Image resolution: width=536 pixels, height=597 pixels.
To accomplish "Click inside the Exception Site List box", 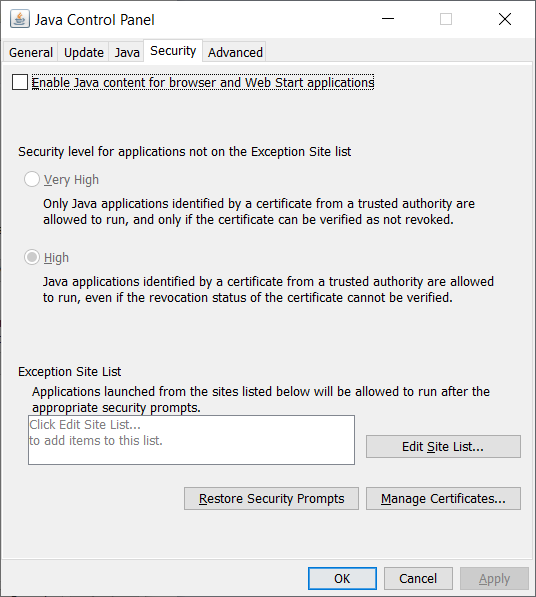I will pyautogui.click(x=191, y=440).
